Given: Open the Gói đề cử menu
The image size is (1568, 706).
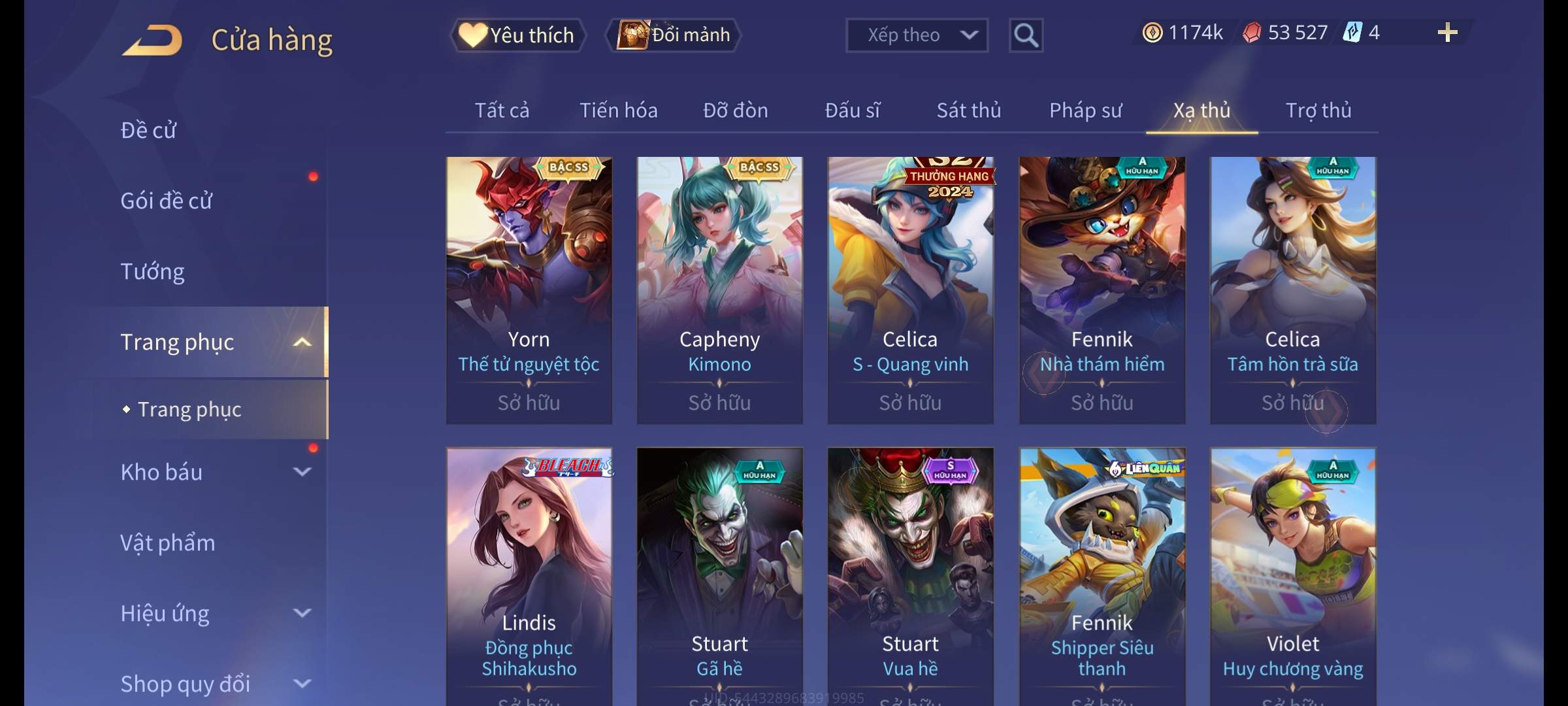Looking at the screenshot, I should pos(166,201).
